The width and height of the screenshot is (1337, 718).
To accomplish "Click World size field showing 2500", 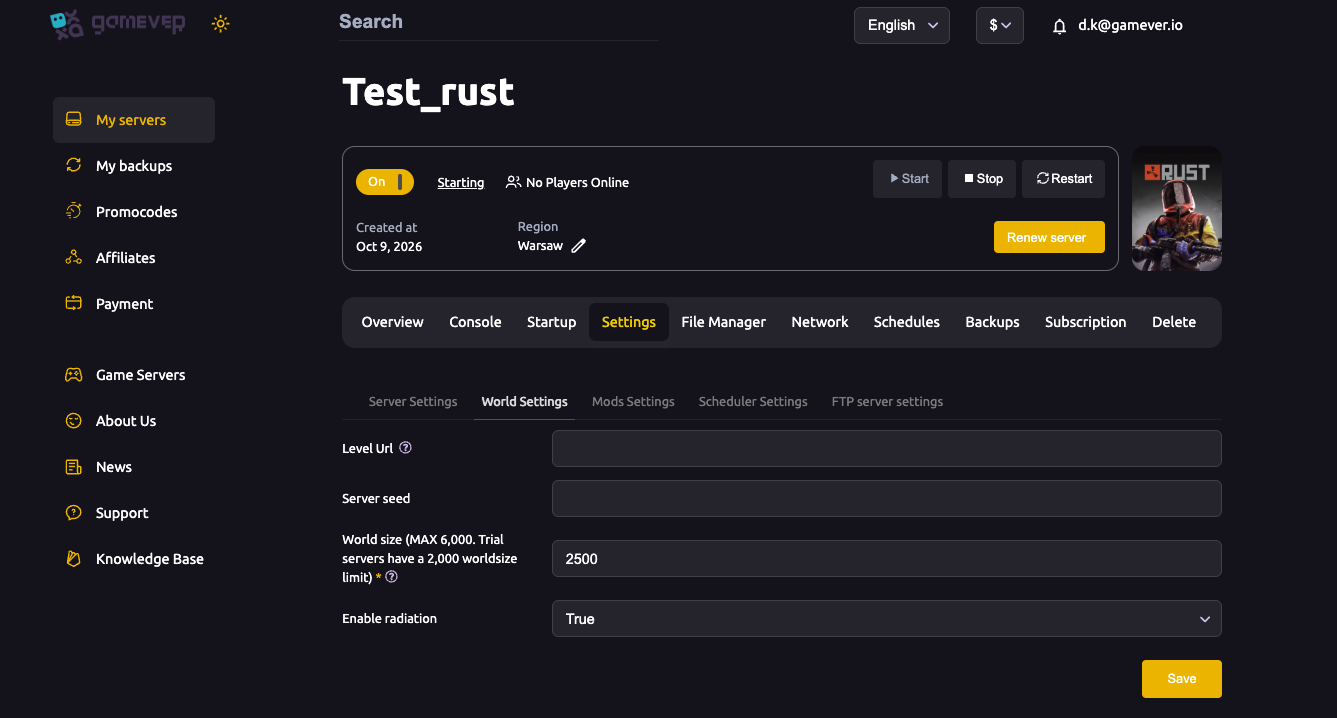I will [x=887, y=559].
